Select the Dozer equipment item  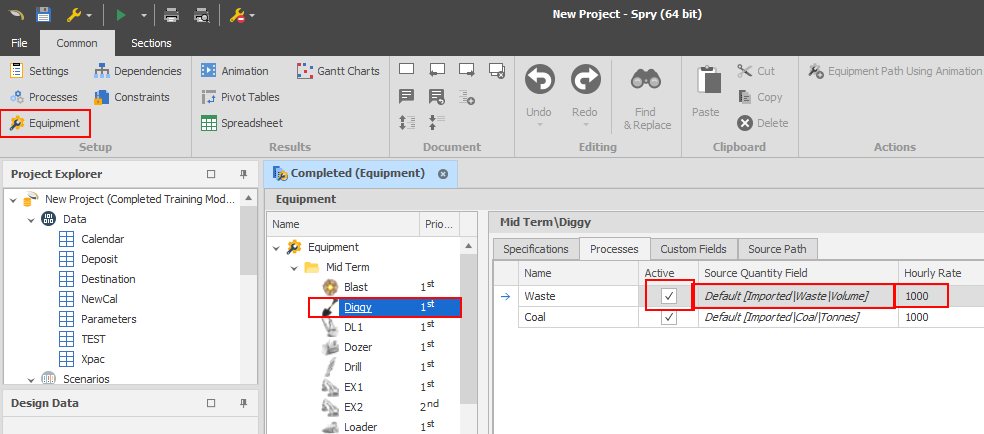359,347
